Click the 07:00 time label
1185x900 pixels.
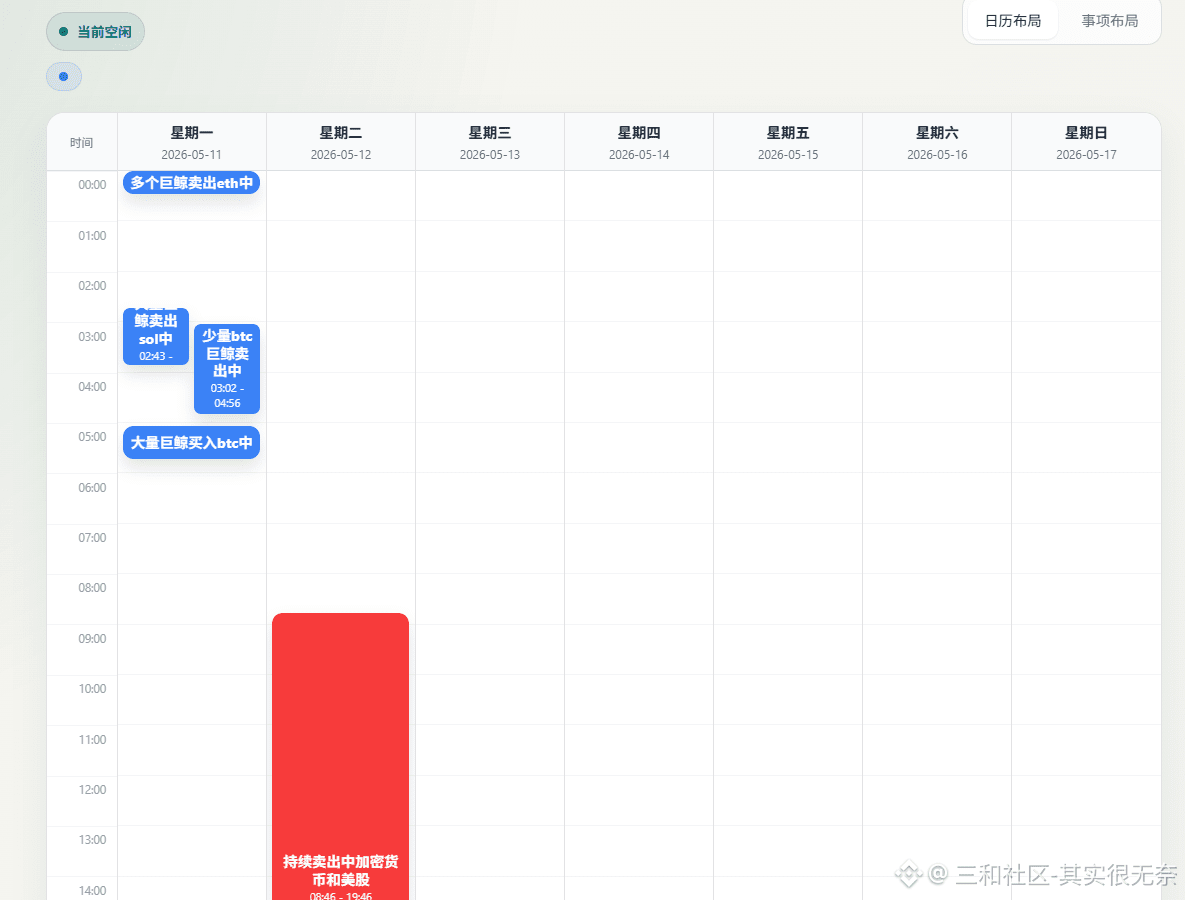tap(92, 537)
